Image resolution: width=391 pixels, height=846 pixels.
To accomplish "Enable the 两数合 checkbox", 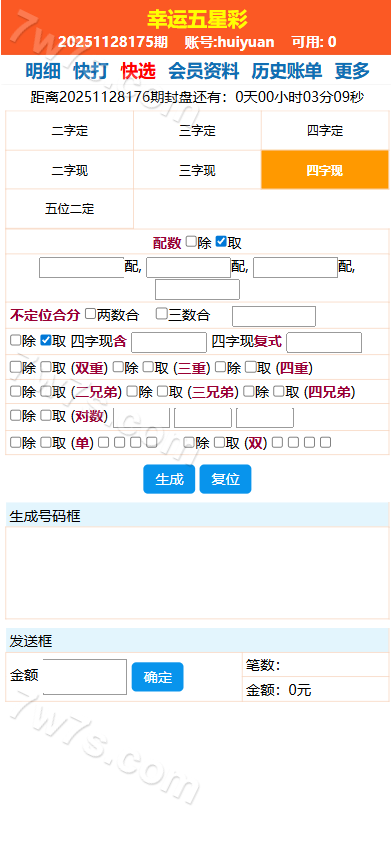I will point(91,313).
